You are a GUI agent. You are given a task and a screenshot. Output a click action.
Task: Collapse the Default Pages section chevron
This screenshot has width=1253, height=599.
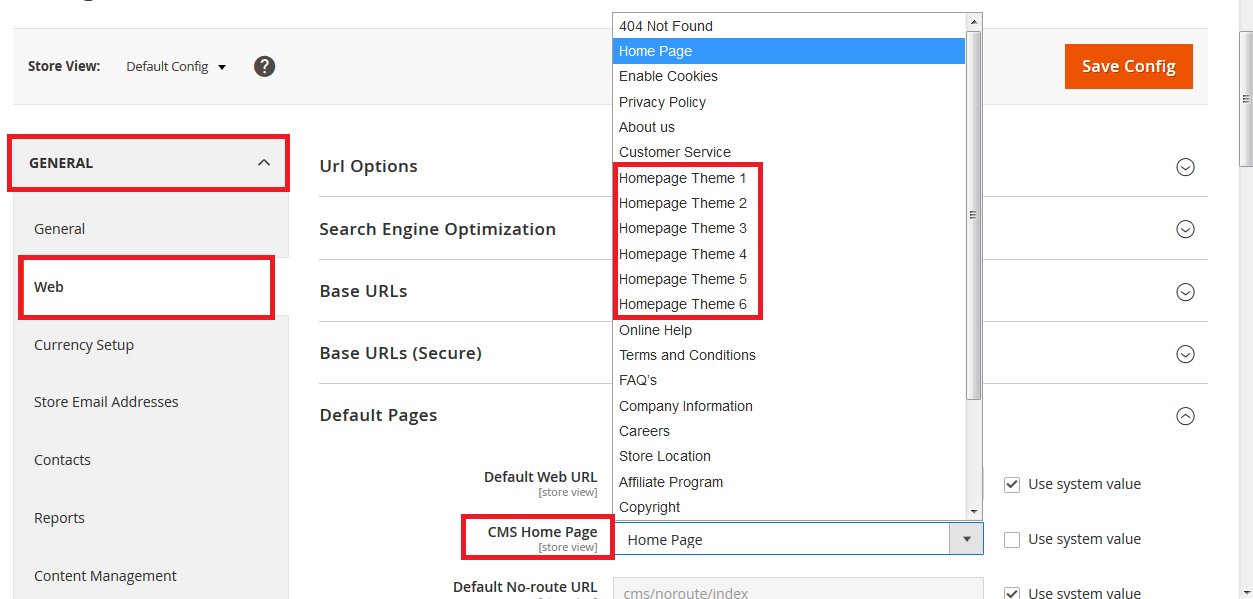(x=1185, y=415)
